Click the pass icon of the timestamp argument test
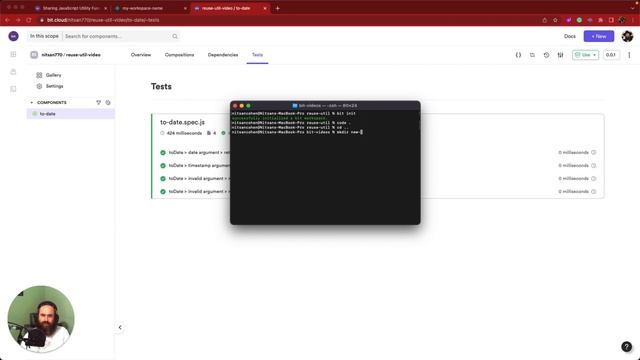Viewport: 640px width, 360px height. [x=163, y=166]
